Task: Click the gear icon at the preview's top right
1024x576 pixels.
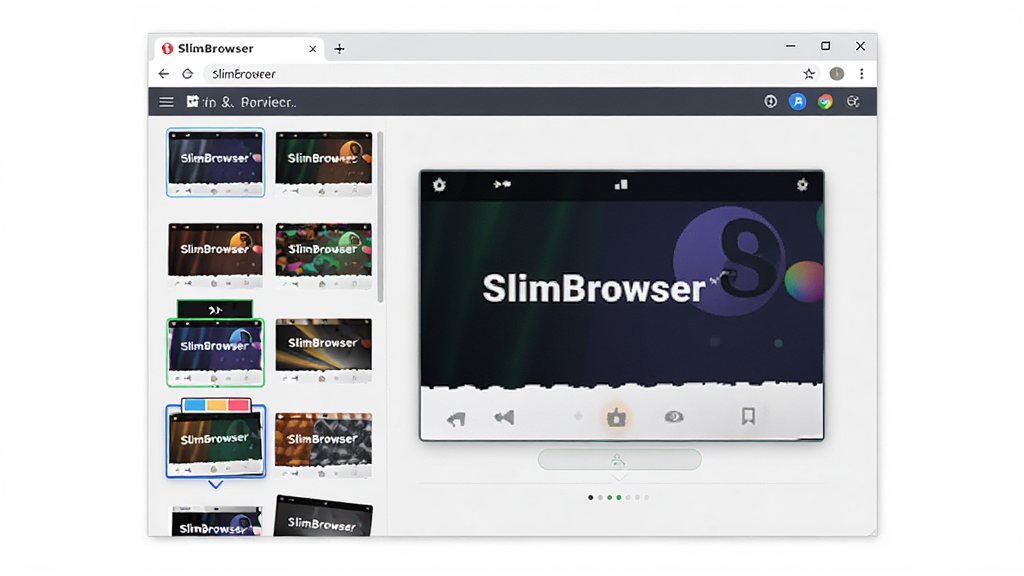Action: [802, 185]
